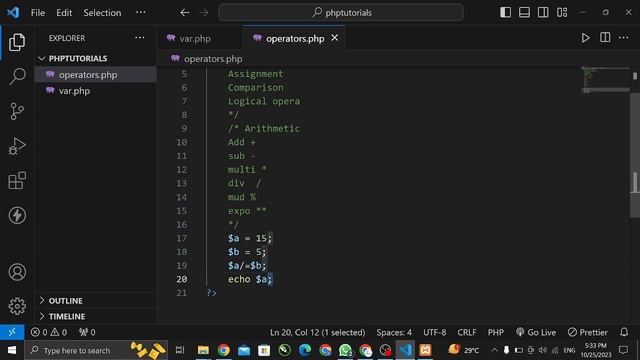Open XAMPP from the taskbar
Image resolution: width=640 pixels, height=360 pixels.
425,350
